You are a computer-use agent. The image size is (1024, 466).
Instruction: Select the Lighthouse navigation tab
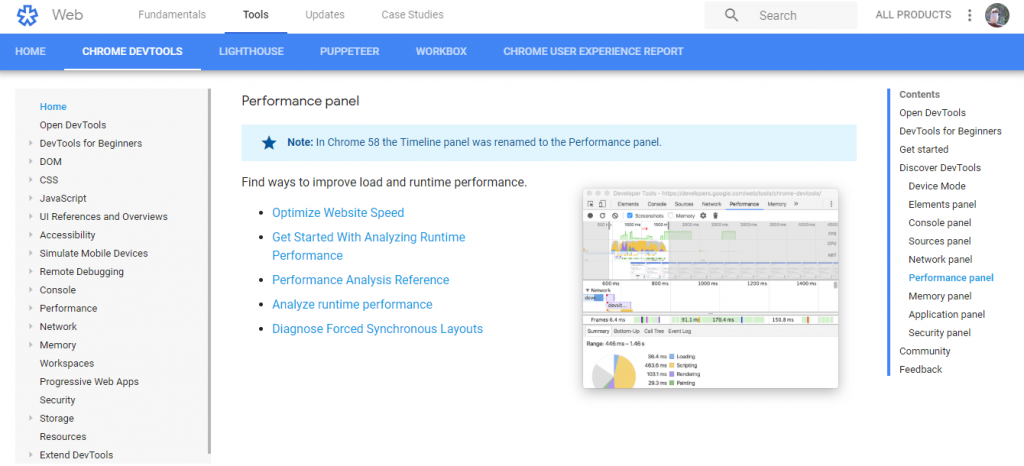coord(251,52)
